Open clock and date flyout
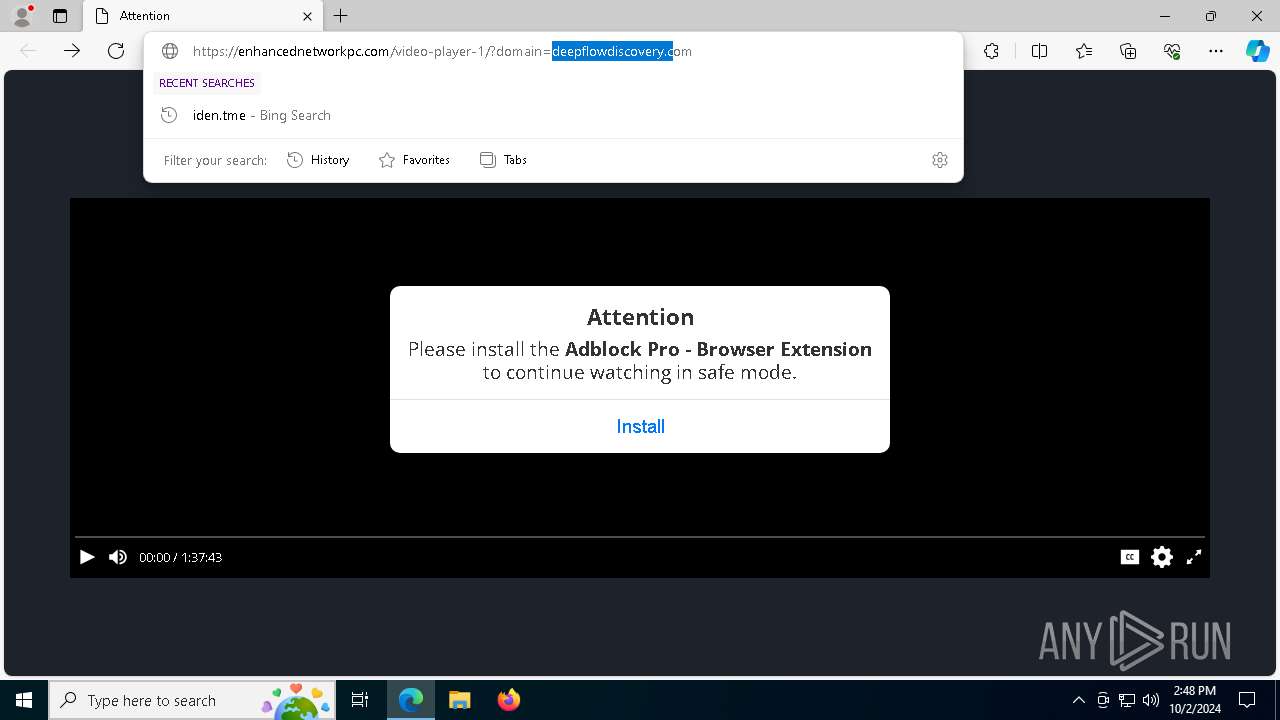Image resolution: width=1280 pixels, height=720 pixels. pyautogui.click(x=1194, y=700)
